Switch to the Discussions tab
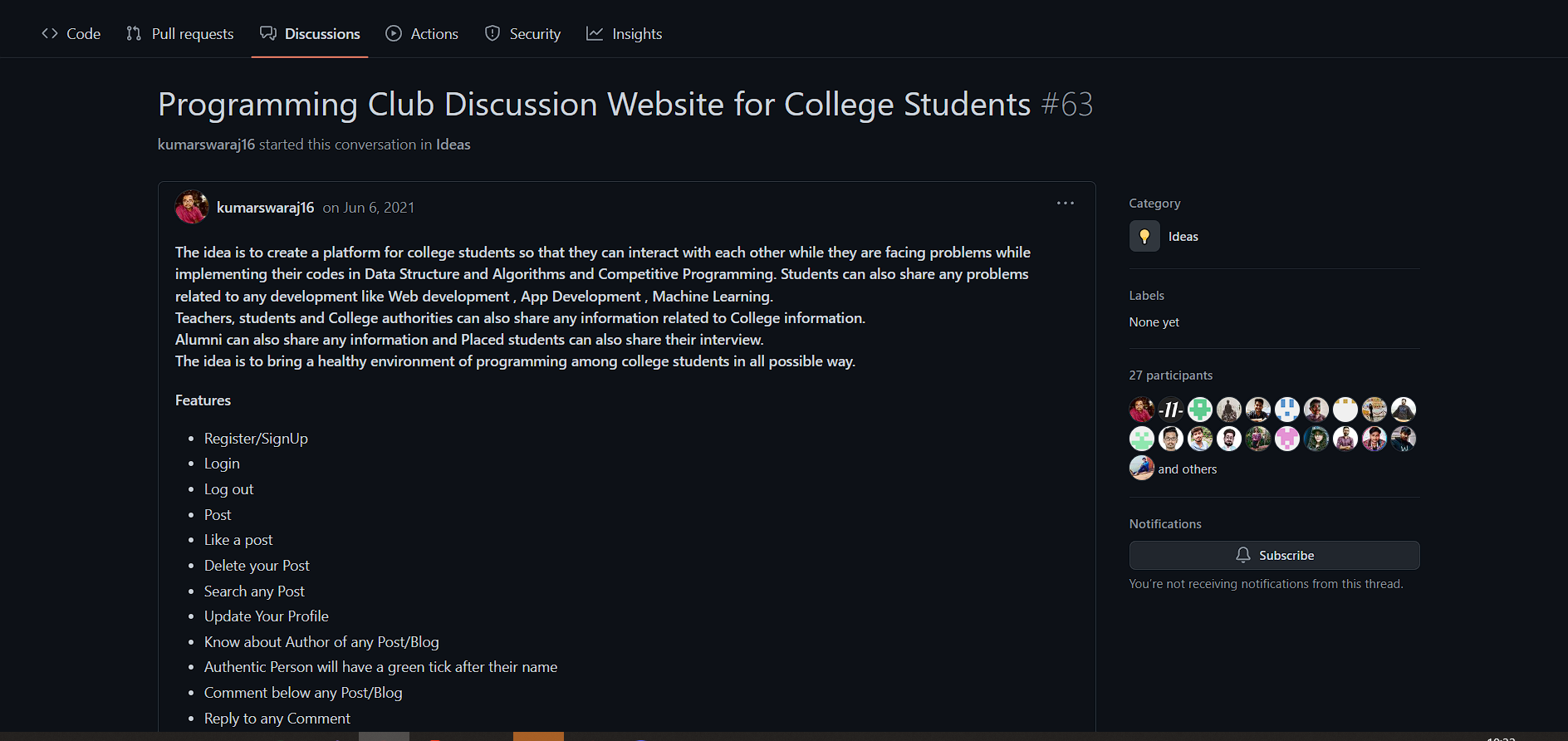The width and height of the screenshot is (1568, 741). click(x=322, y=33)
